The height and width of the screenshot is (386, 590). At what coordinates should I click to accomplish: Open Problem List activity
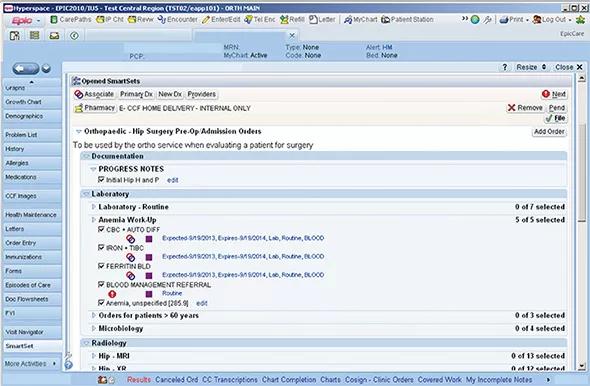pos(32,135)
